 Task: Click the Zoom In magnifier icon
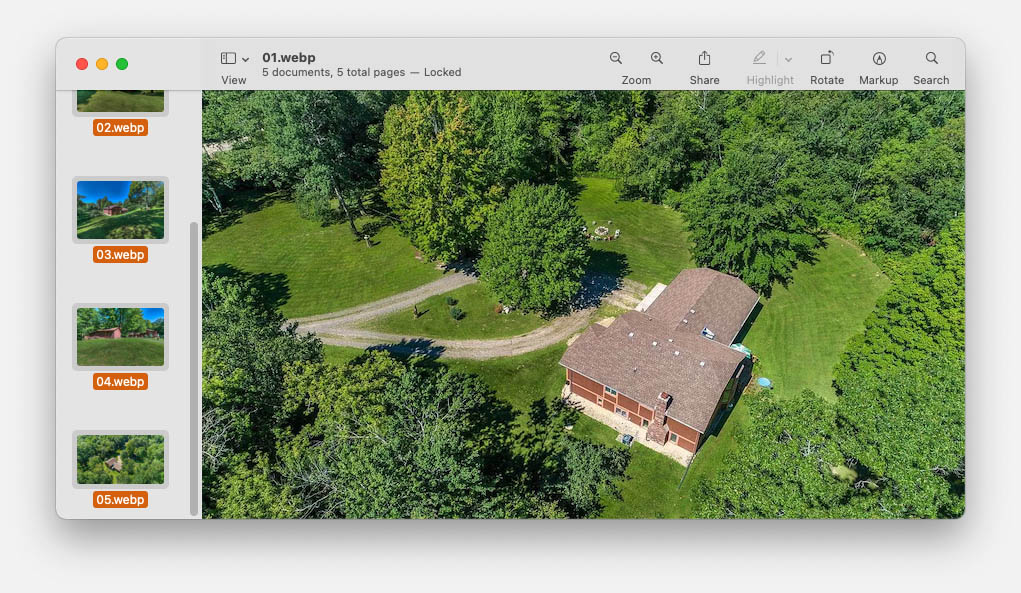coord(657,59)
